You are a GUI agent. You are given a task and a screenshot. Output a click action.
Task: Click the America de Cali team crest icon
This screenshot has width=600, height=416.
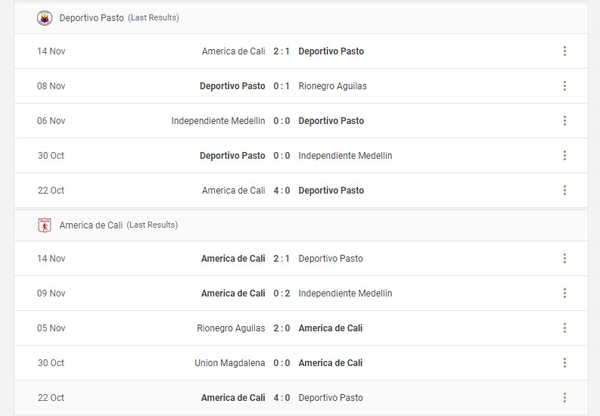(44, 225)
